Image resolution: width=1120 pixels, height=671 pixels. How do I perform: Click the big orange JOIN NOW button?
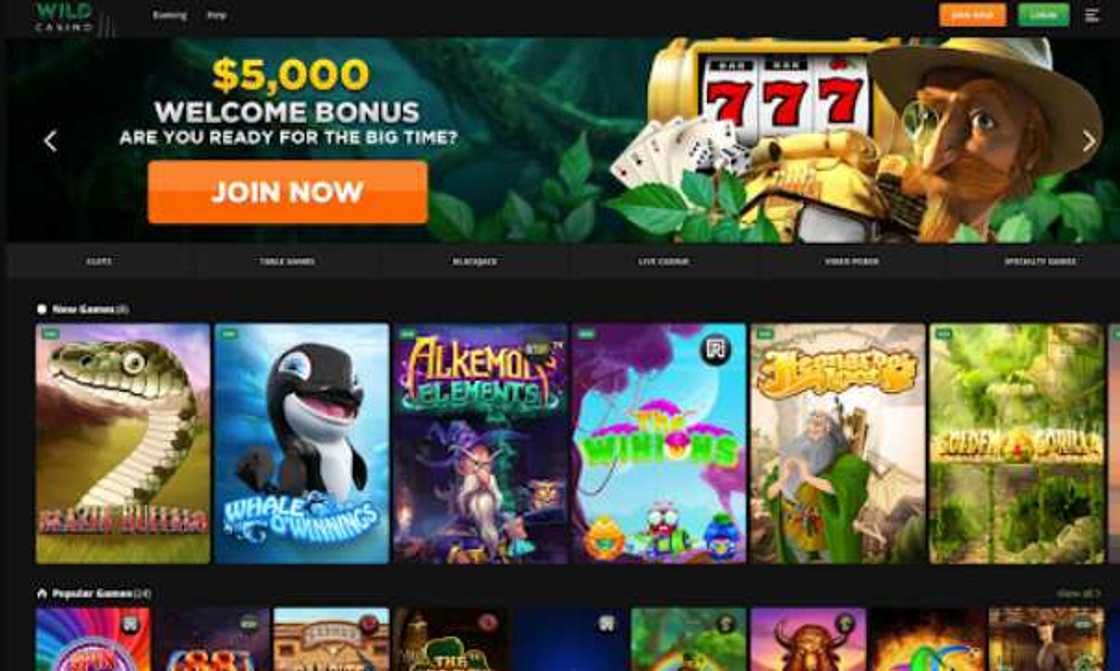288,192
